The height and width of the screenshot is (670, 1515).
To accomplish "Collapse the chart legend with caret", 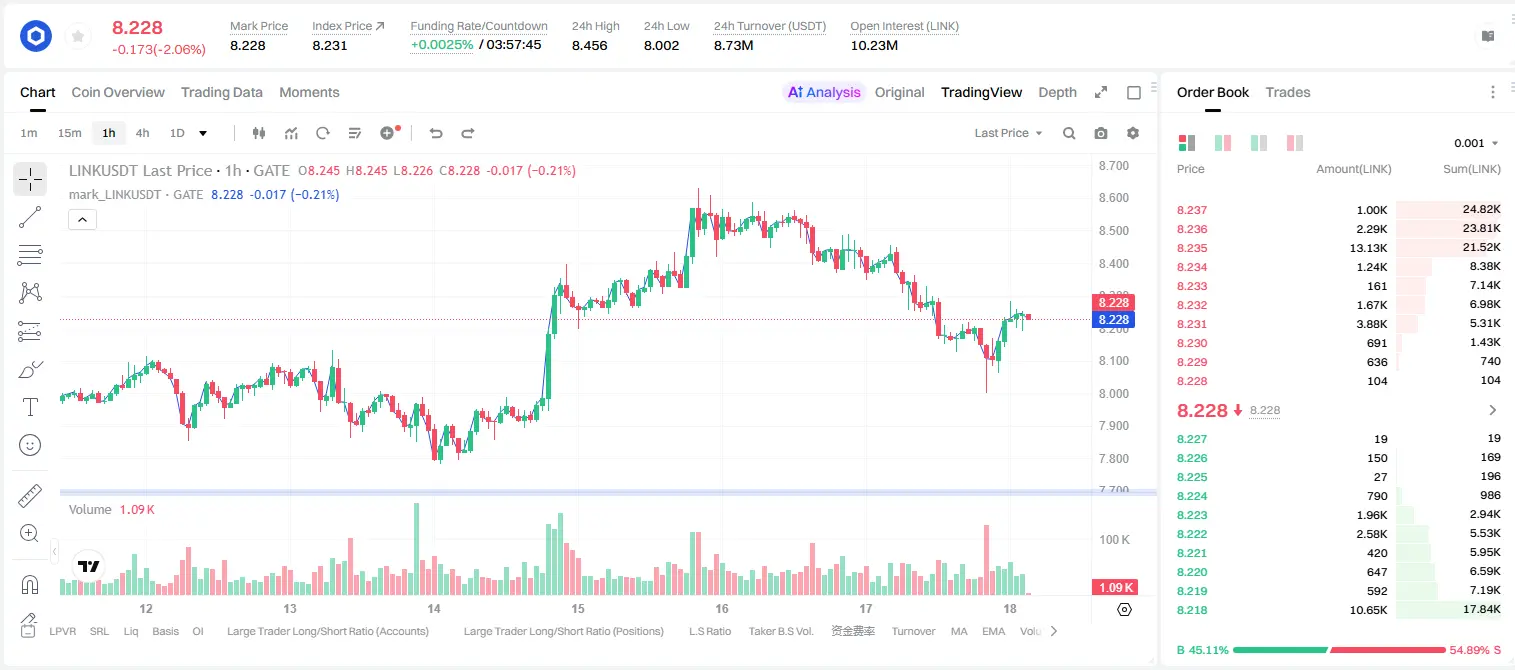I will (82, 220).
